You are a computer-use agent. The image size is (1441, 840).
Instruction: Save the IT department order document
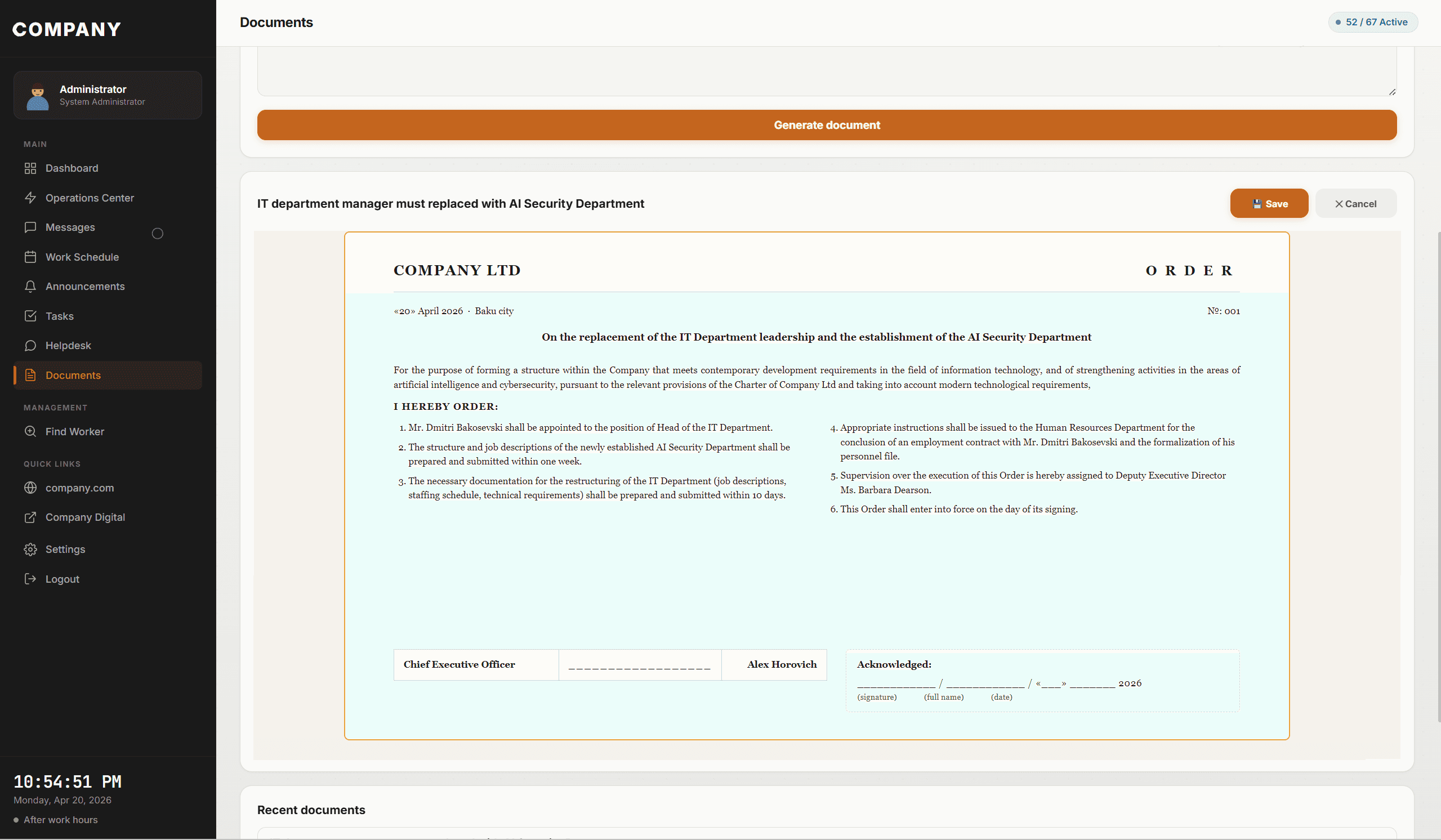[1269, 203]
